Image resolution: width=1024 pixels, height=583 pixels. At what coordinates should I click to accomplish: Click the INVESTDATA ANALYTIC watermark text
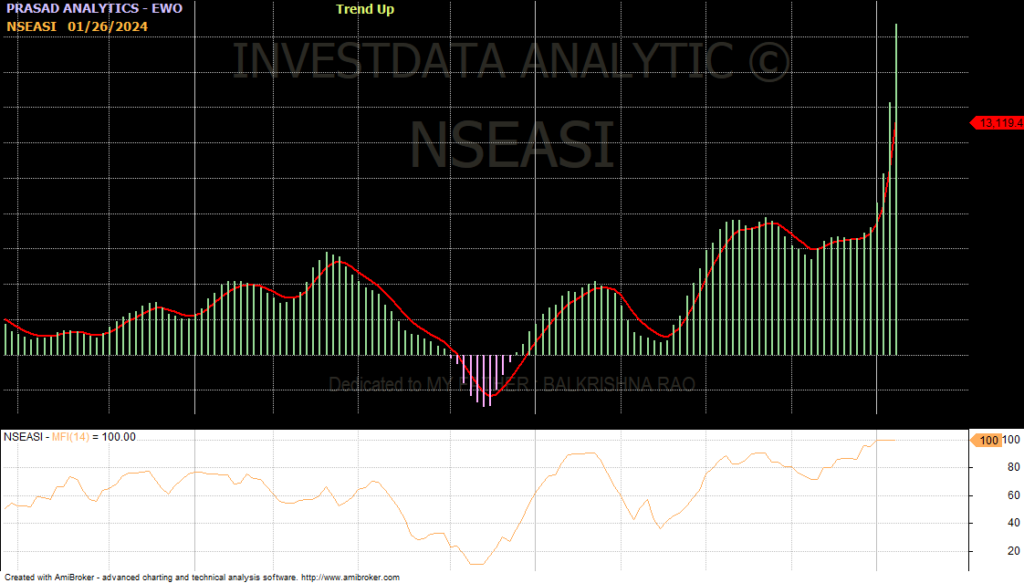(x=511, y=62)
